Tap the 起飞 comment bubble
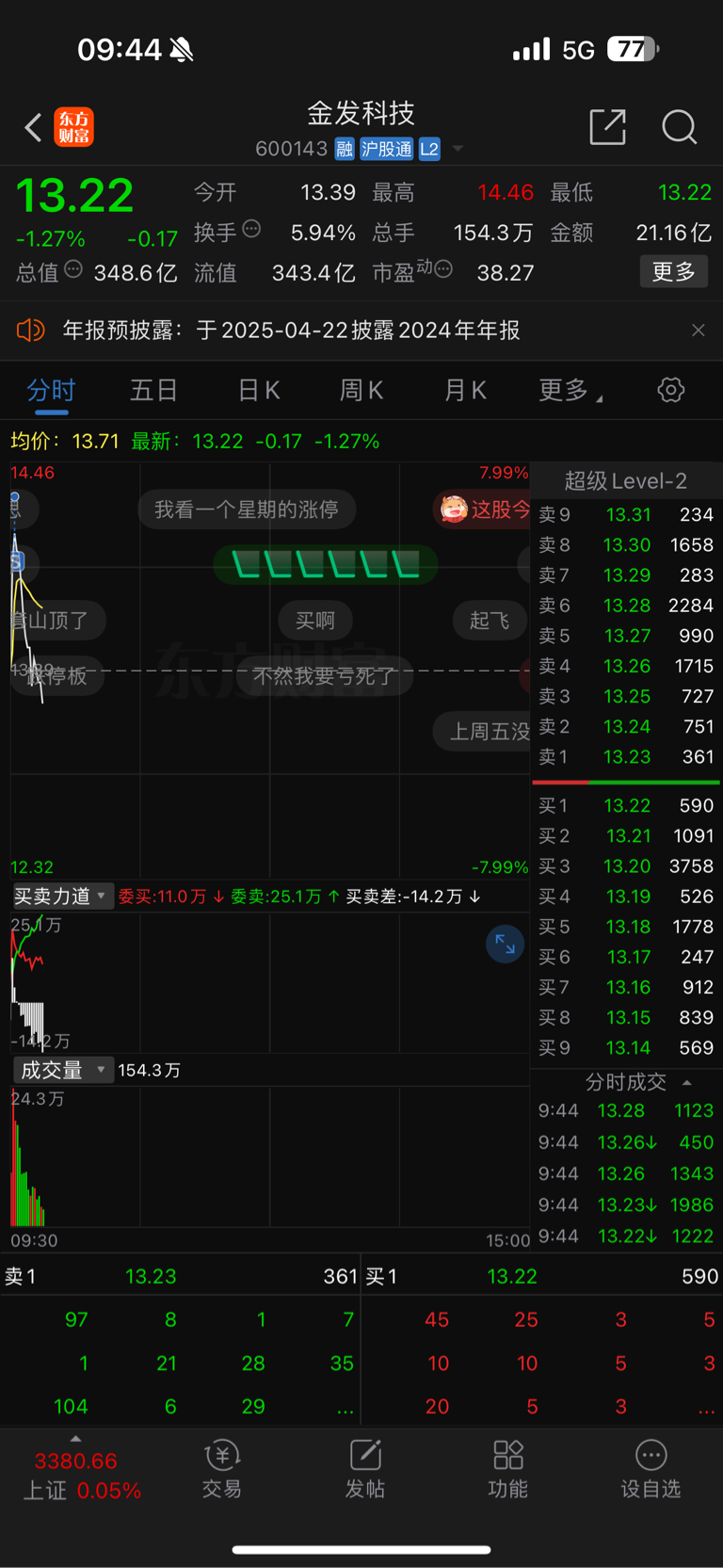This screenshot has height=1568, width=723. (x=489, y=621)
